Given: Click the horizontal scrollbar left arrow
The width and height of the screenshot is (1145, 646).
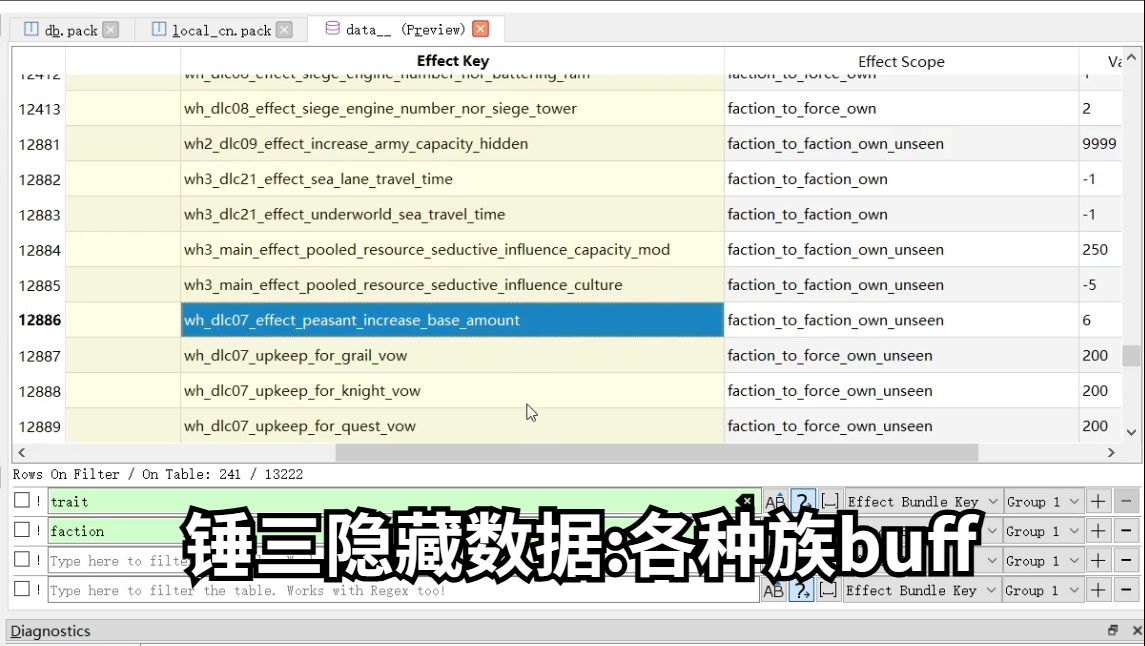Looking at the screenshot, I should click(21, 453).
